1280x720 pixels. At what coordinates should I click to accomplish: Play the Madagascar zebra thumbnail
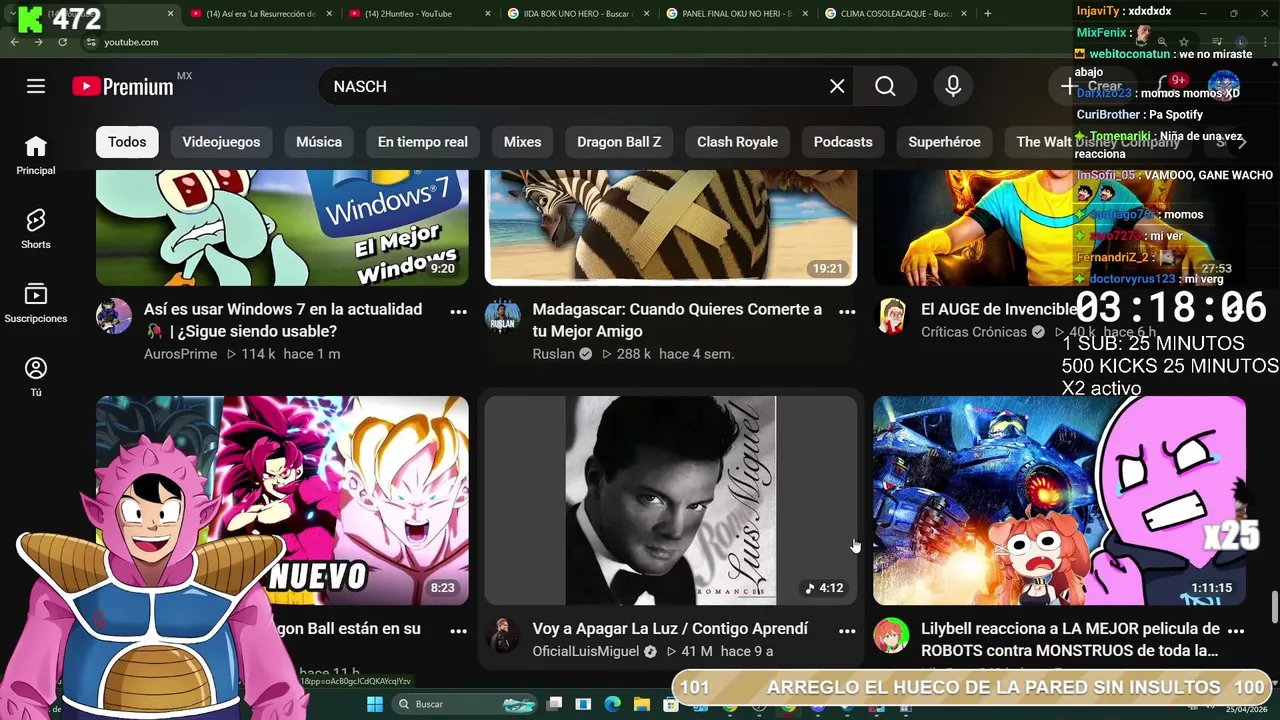point(671,228)
